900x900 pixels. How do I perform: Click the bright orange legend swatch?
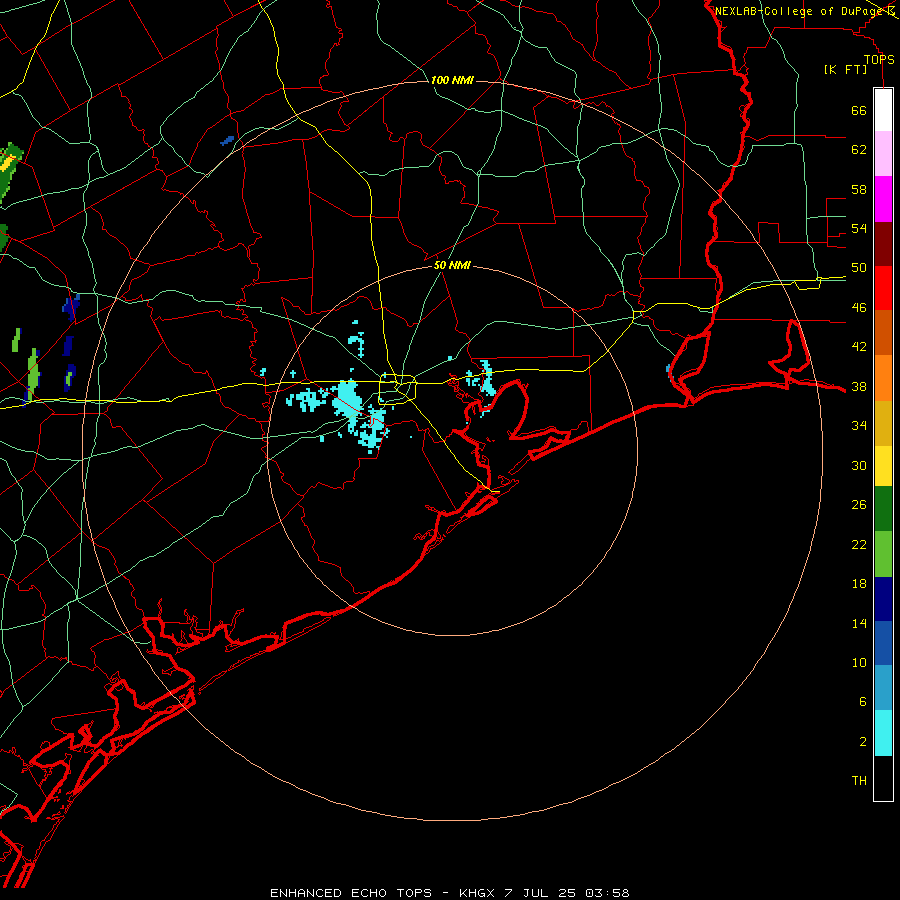pos(883,378)
